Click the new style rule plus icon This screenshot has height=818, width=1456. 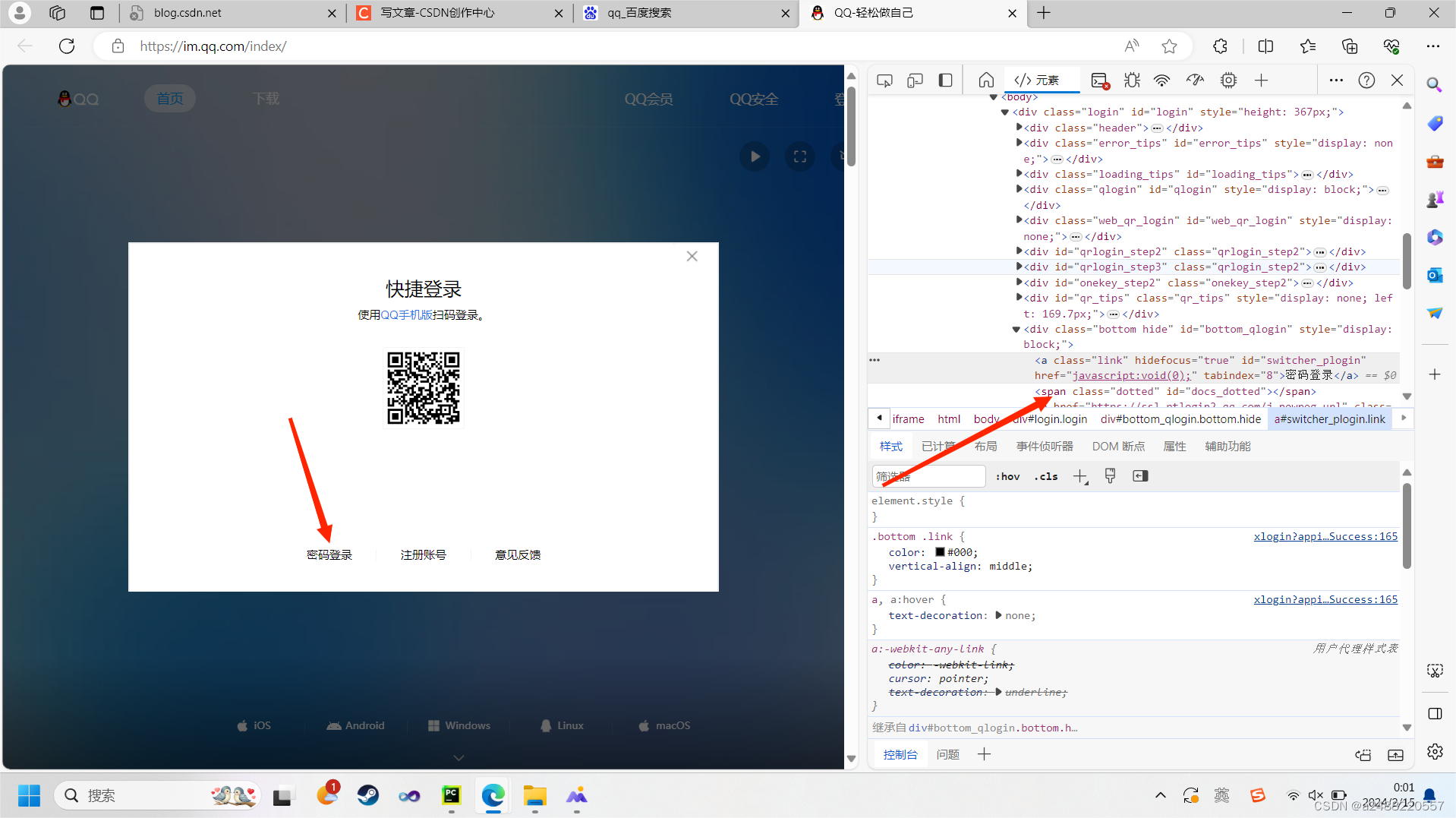tap(1080, 476)
